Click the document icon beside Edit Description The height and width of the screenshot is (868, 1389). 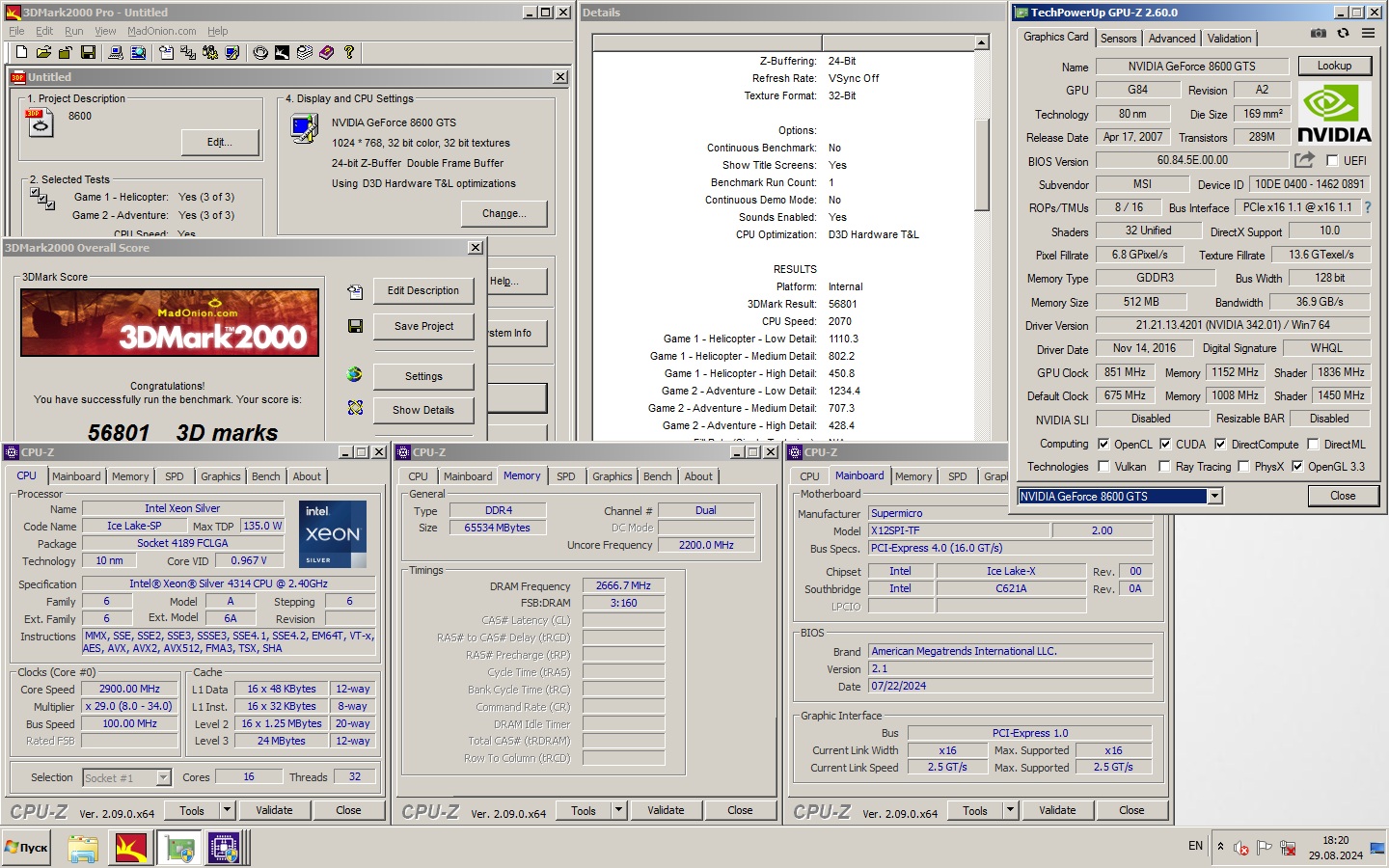coord(355,291)
